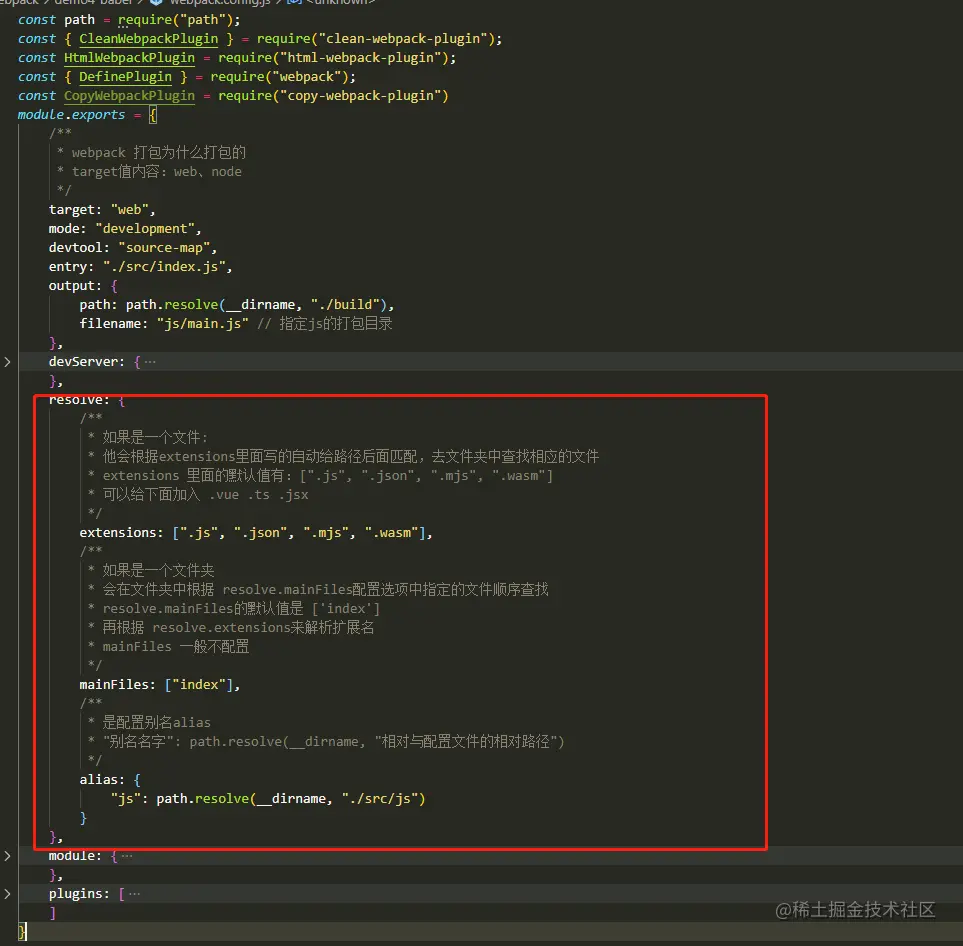
Task: Click the mainFiles key
Action: pos(114,684)
